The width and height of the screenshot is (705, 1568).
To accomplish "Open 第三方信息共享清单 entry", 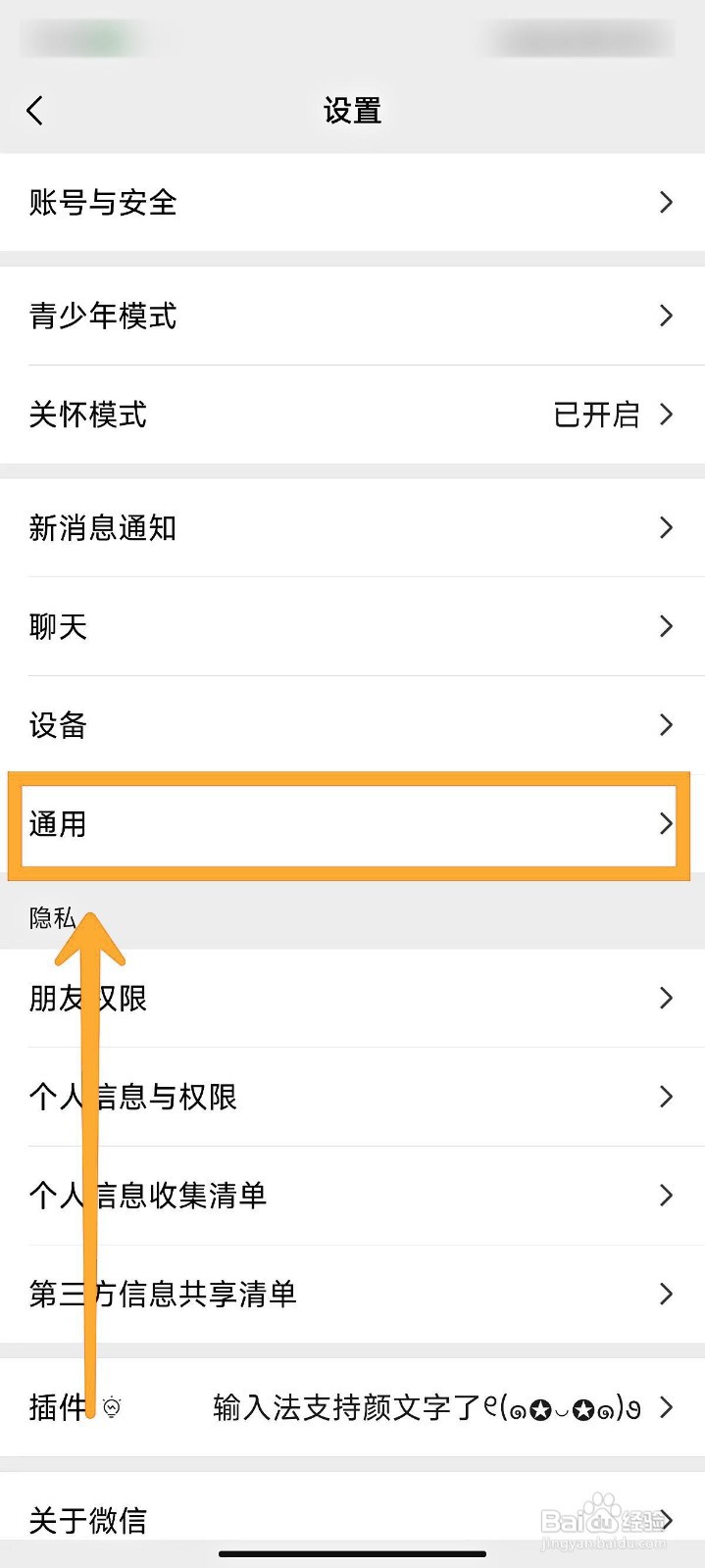I will click(x=163, y=1294).
